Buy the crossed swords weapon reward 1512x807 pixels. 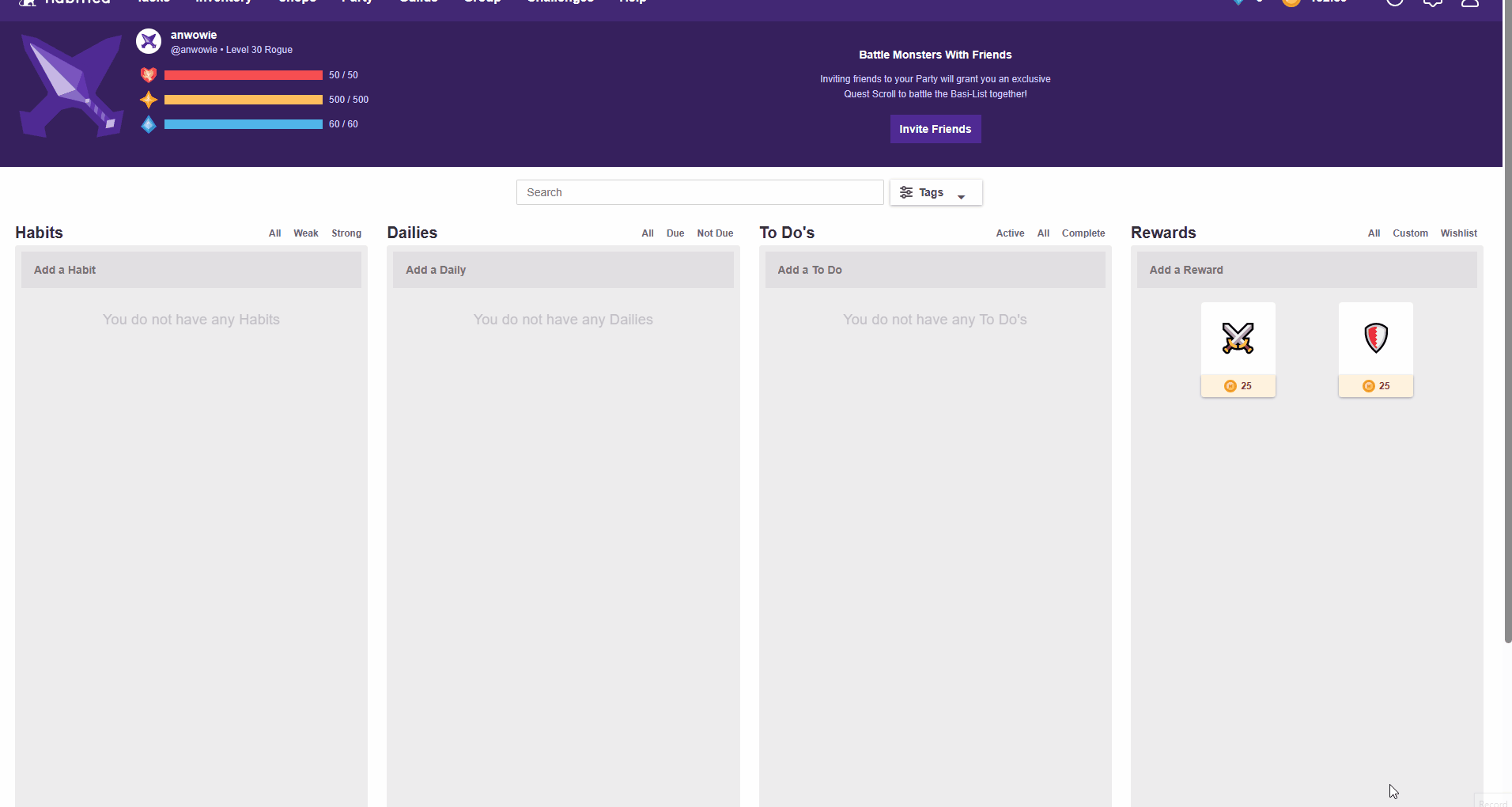point(1238,349)
